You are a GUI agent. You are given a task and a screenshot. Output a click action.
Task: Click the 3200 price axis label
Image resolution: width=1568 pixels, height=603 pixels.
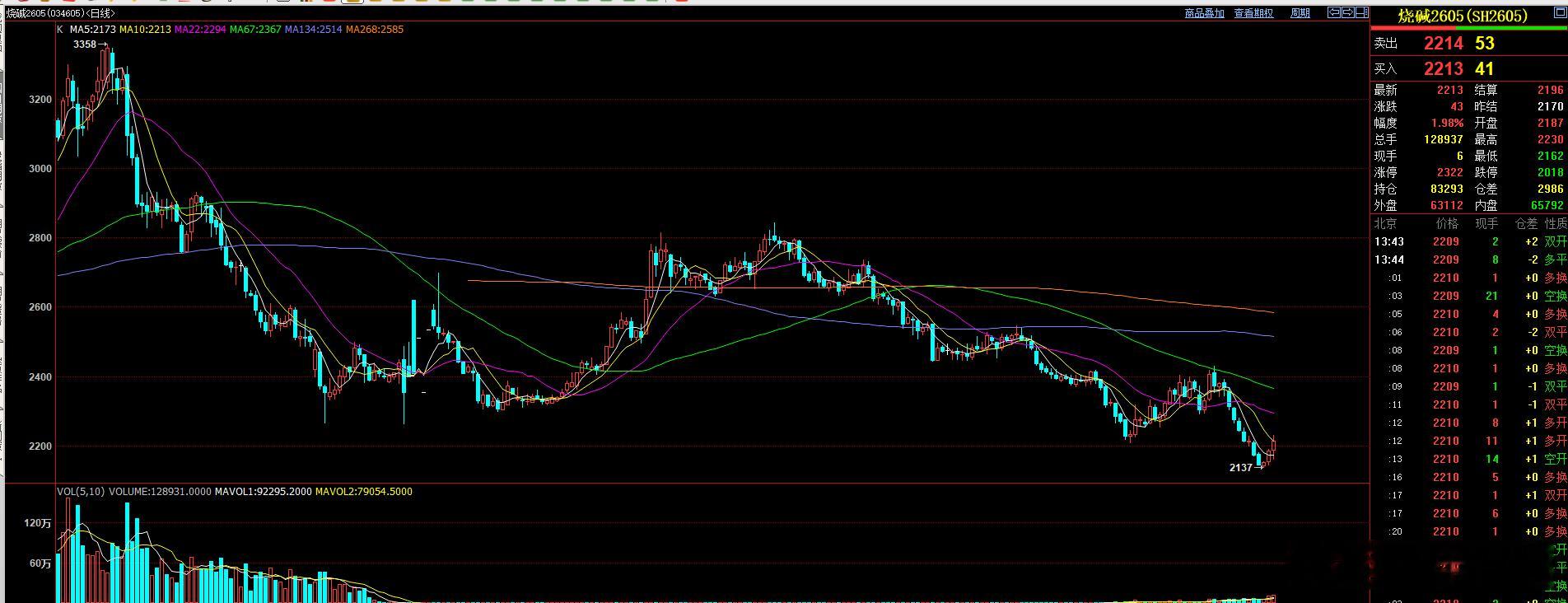coord(40,100)
